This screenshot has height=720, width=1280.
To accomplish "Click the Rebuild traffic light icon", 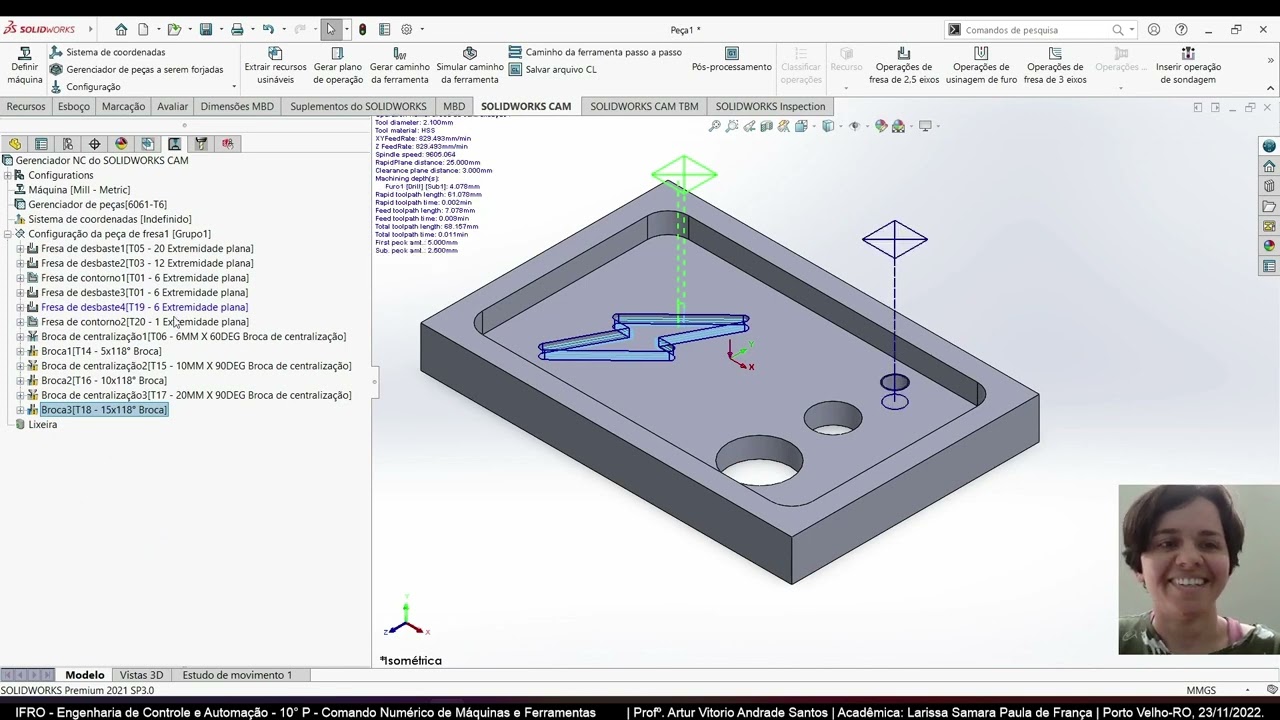I will coord(362,29).
